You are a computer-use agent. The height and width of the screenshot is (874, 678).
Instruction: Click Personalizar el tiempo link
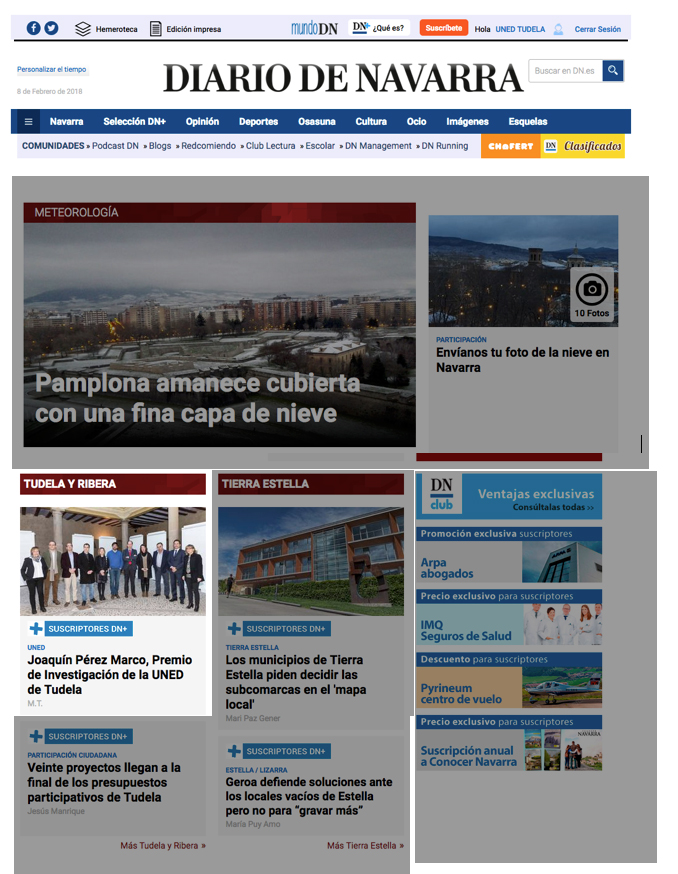pyautogui.click(x=51, y=70)
